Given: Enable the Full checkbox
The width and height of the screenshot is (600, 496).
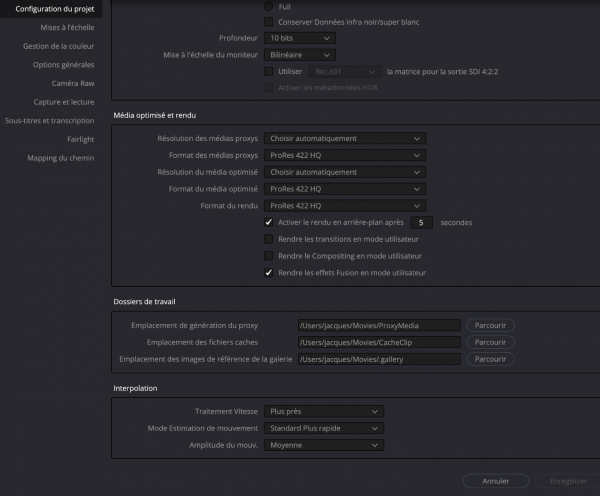Looking at the screenshot, I should (268, 4).
